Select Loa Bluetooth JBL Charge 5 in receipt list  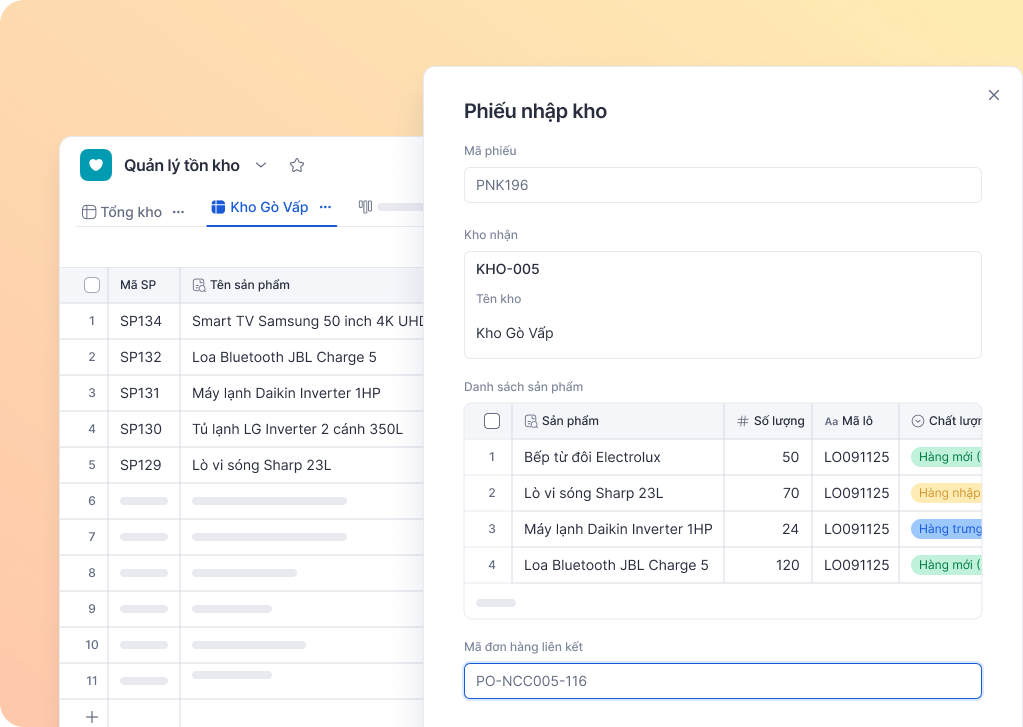click(616, 565)
